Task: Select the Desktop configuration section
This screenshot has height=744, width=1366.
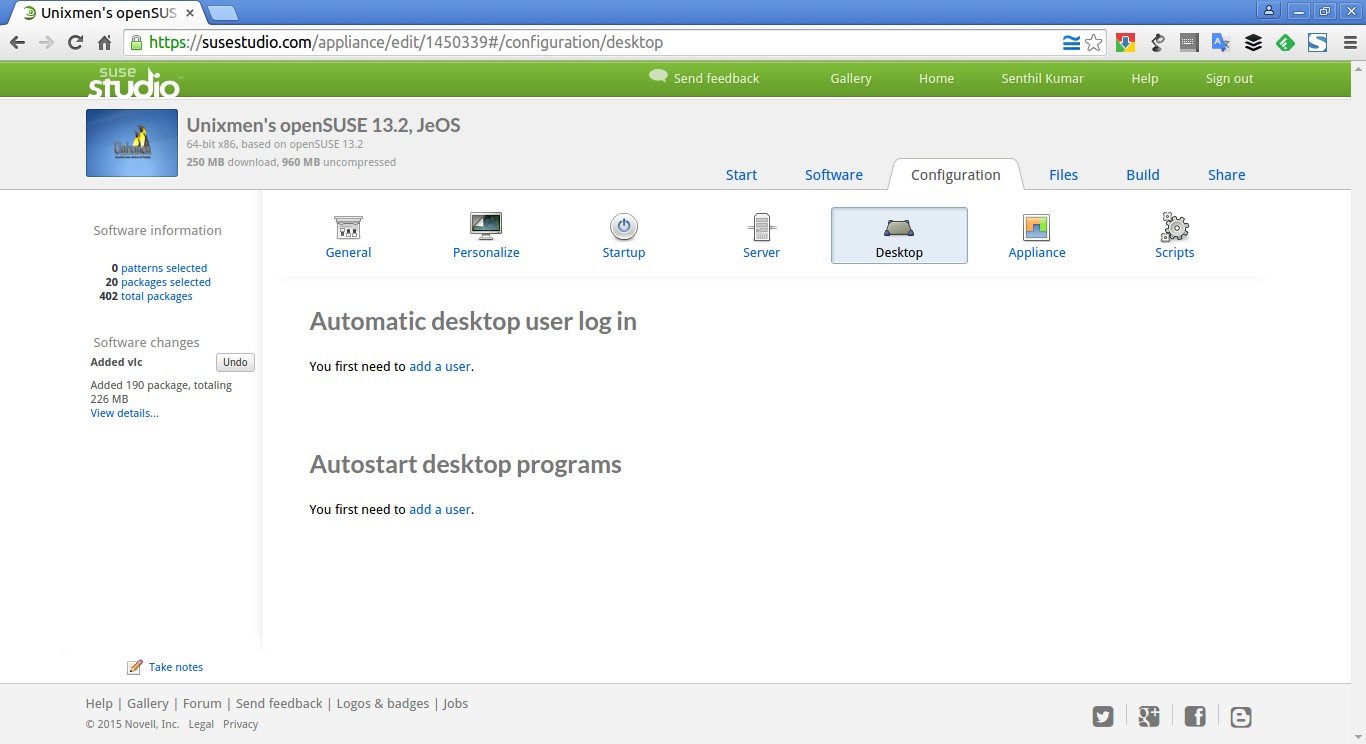Action: click(899, 236)
